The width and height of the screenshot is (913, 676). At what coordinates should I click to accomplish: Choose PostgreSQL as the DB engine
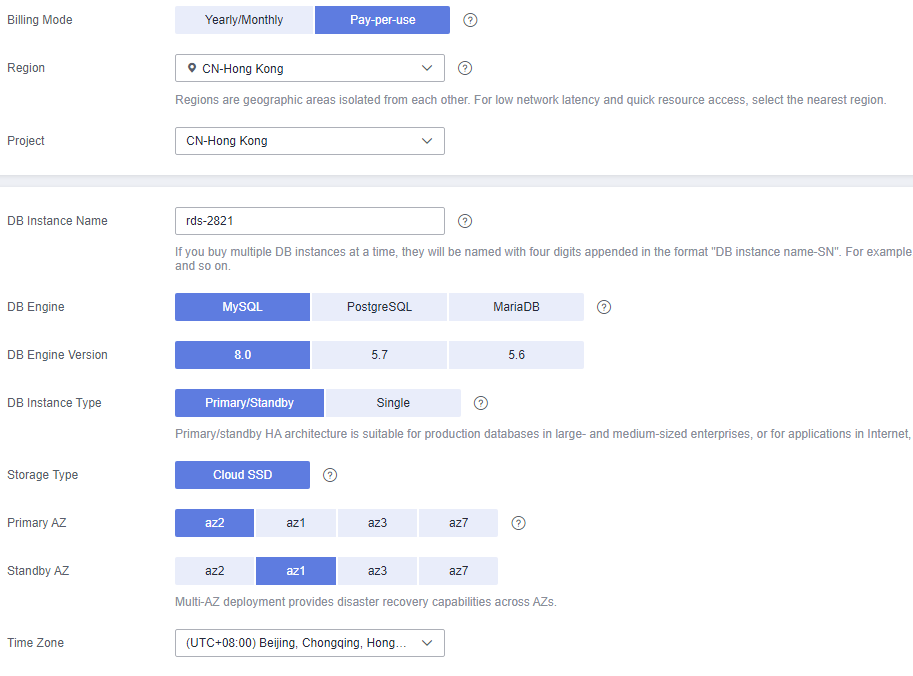click(379, 307)
